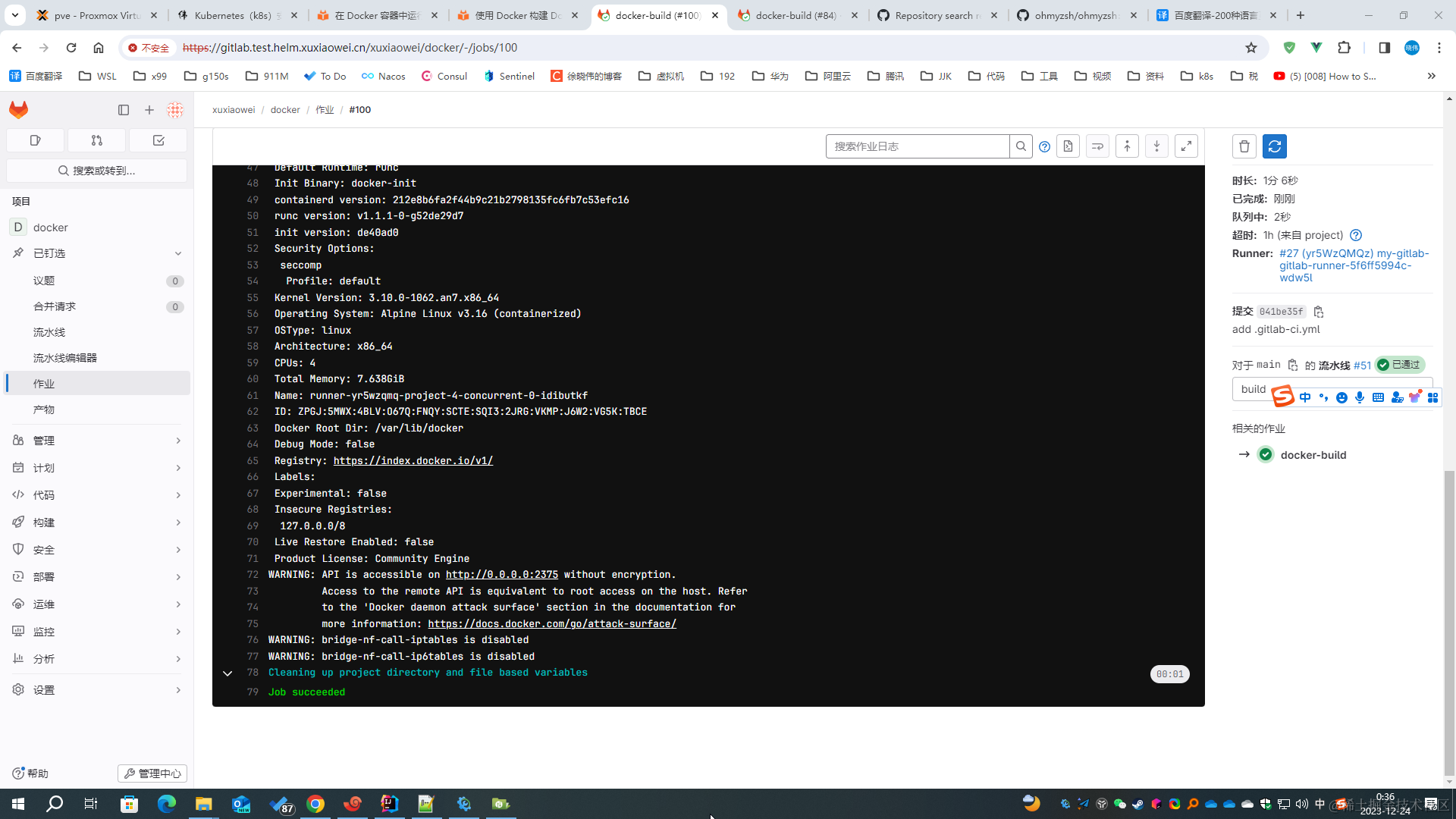Click the fullscreen expand icon
1456x819 pixels.
1186,146
